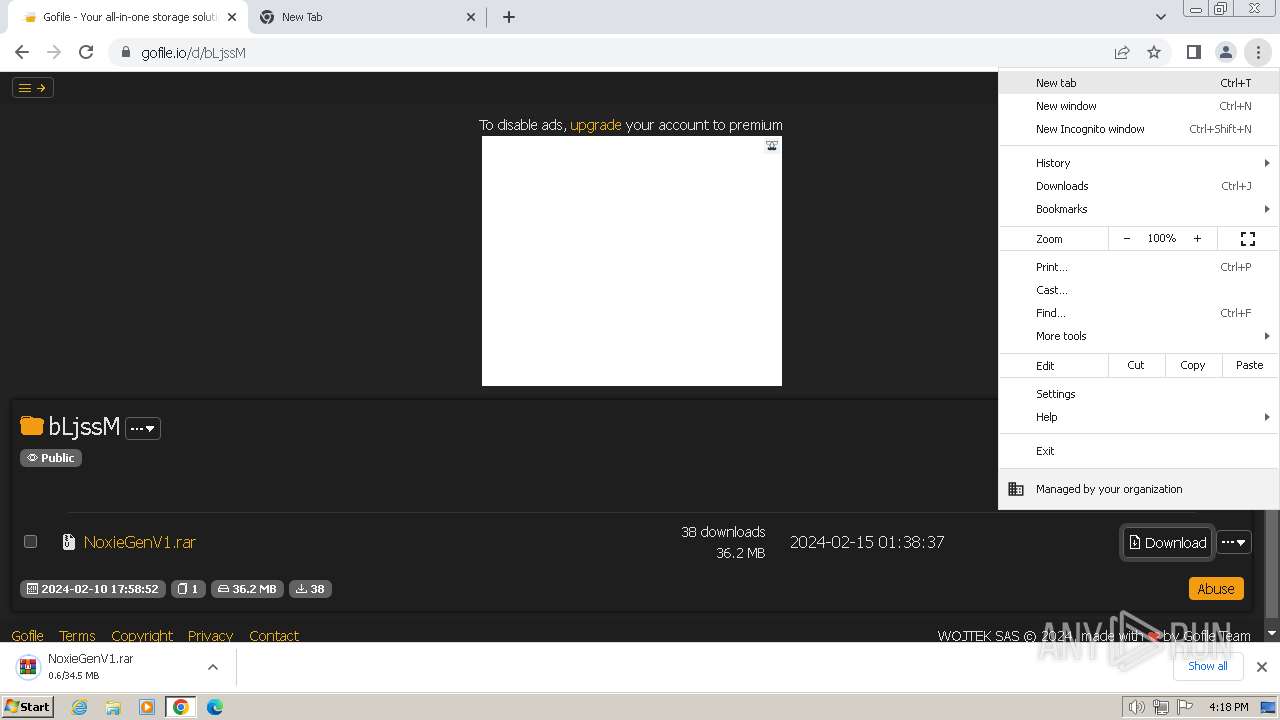Viewport: 1280px width, 720px height.
Task: Increase zoom with plus button
Action: coord(1197,239)
